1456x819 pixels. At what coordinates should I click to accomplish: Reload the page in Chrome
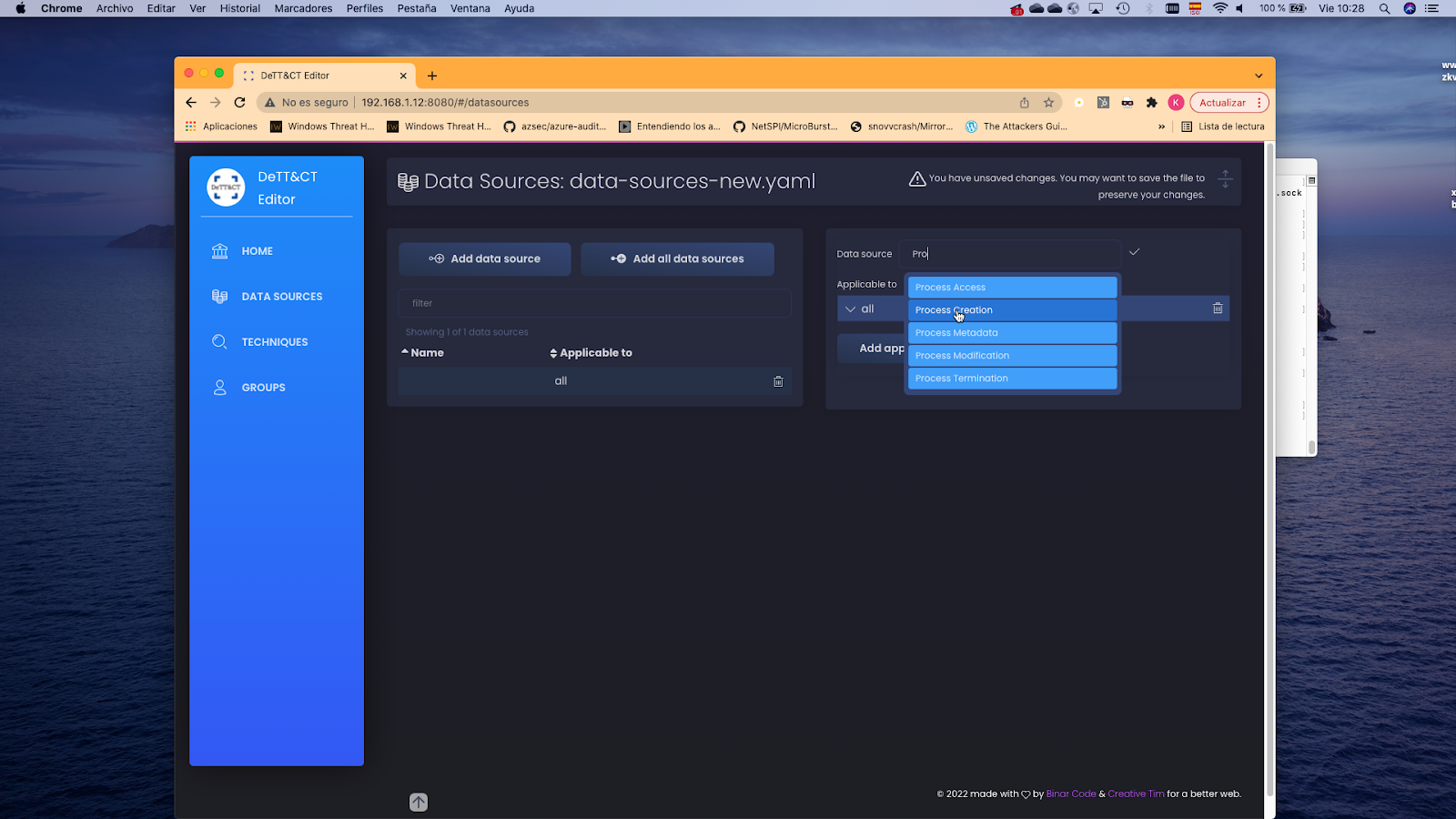click(240, 103)
